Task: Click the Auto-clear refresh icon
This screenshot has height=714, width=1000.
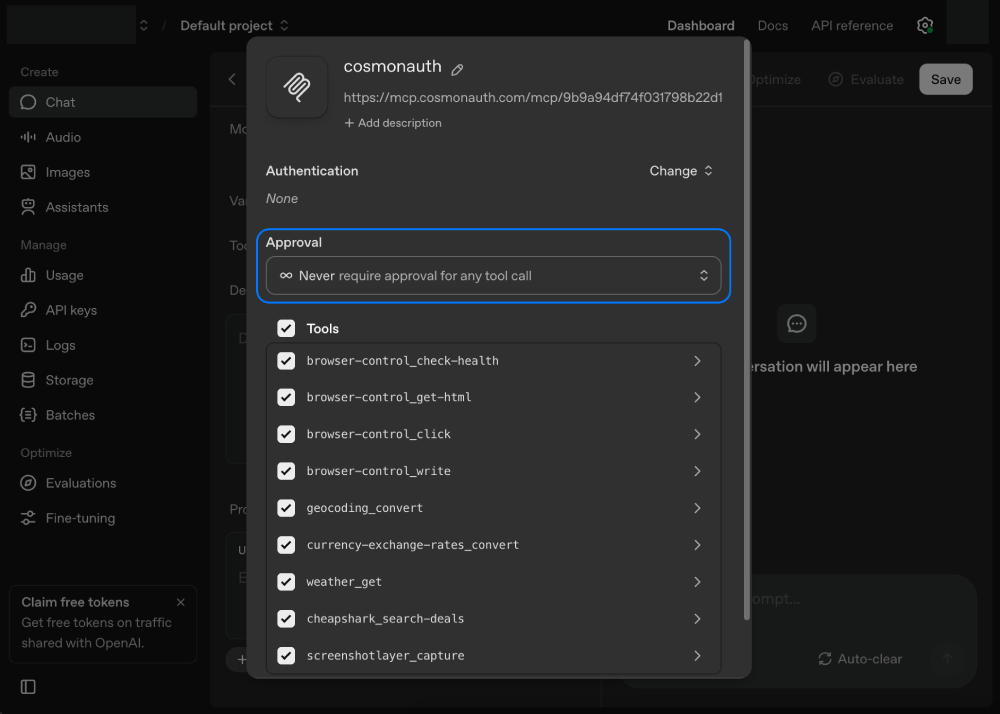Action: (x=825, y=659)
